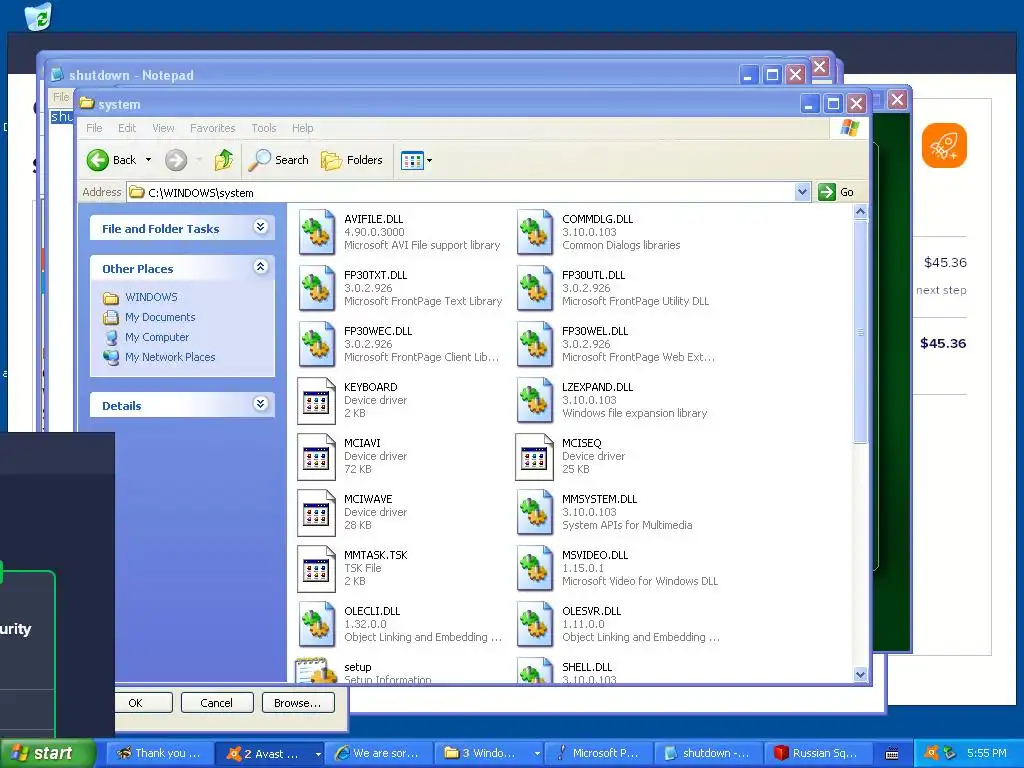The image size is (1024, 768).
Task: Select the FP30TXT.DLL file icon
Action: [x=317, y=288]
